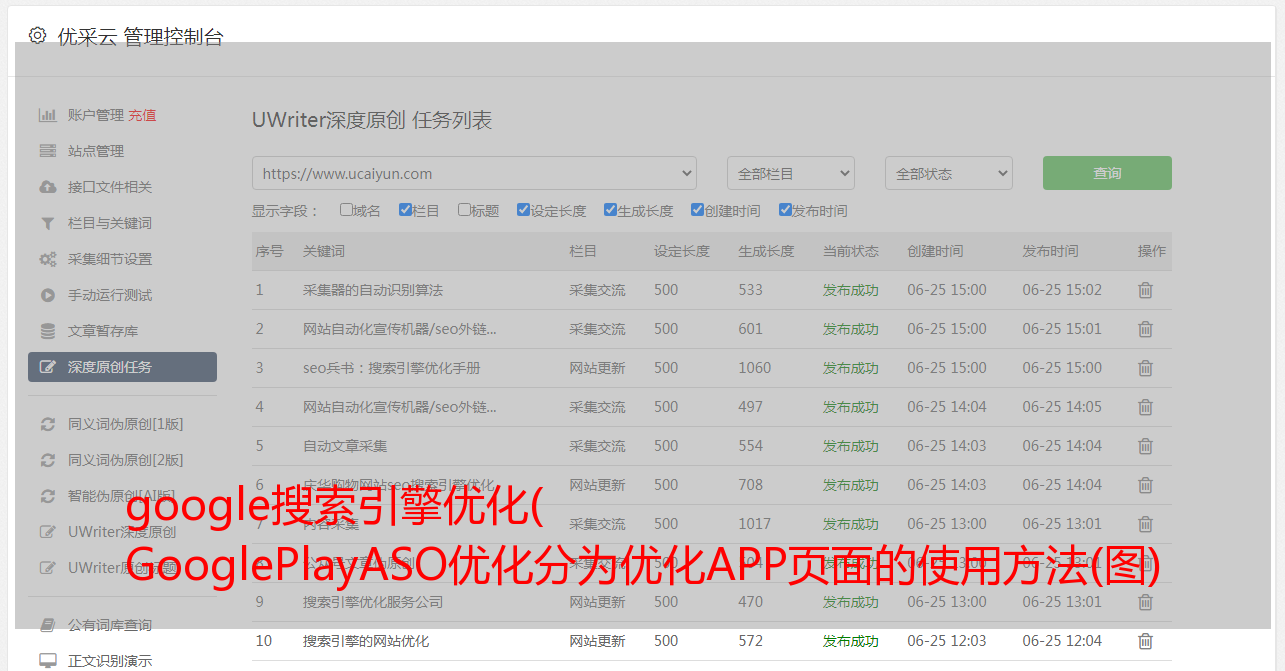Enable the 域名 field checkbox
The height and width of the screenshot is (671, 1285).
tap(346, 210)
